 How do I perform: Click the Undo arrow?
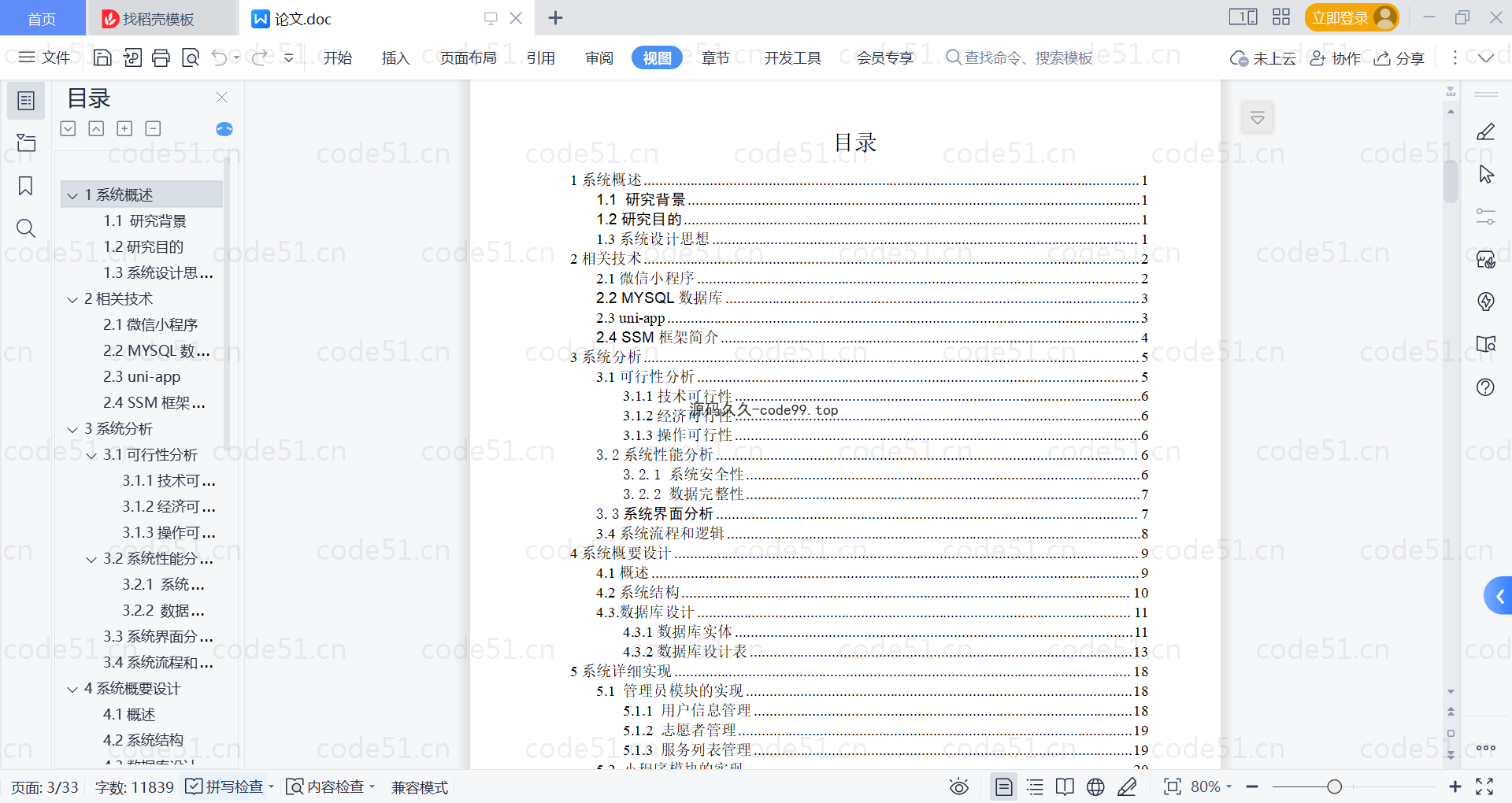click(220, 57)
